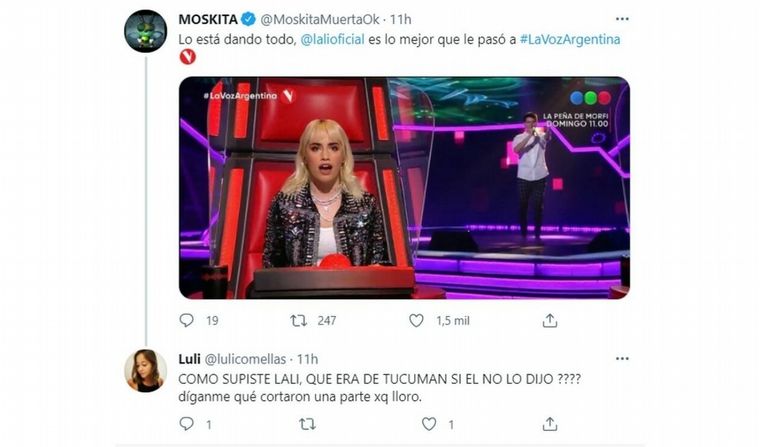Open the @lulicomellas handle
This screenshot has height=447, width=760.
click(245, 359)
